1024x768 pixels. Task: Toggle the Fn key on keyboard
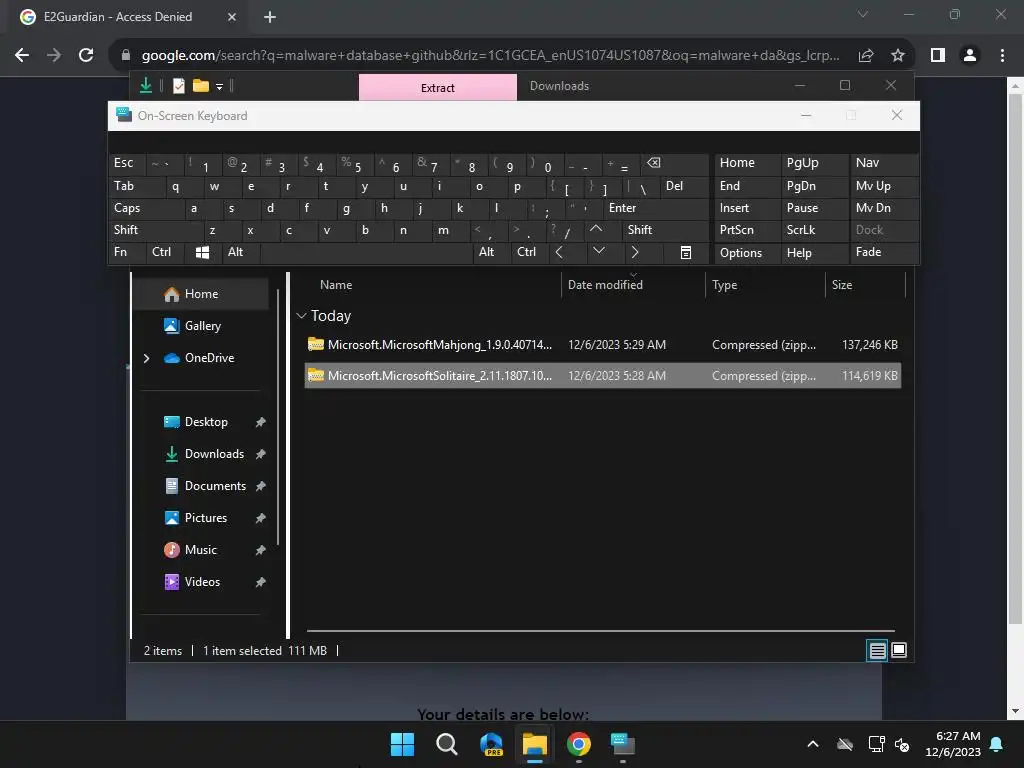tap(127, 253)
